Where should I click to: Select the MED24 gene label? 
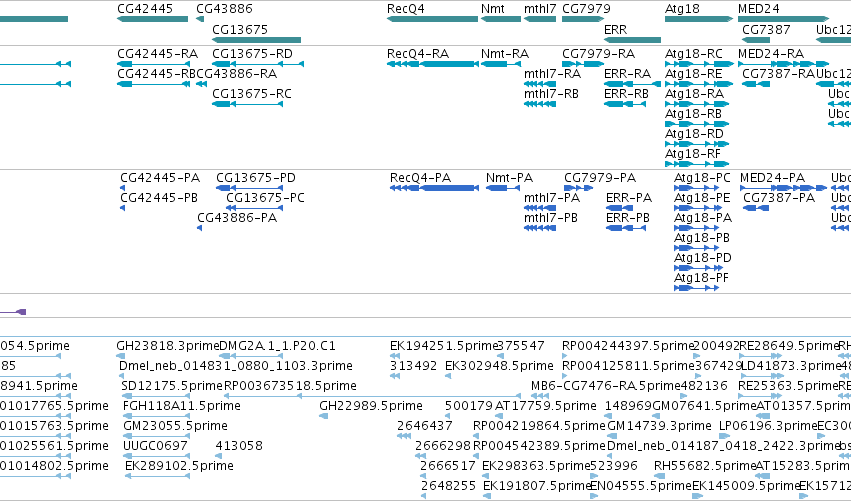759,9
